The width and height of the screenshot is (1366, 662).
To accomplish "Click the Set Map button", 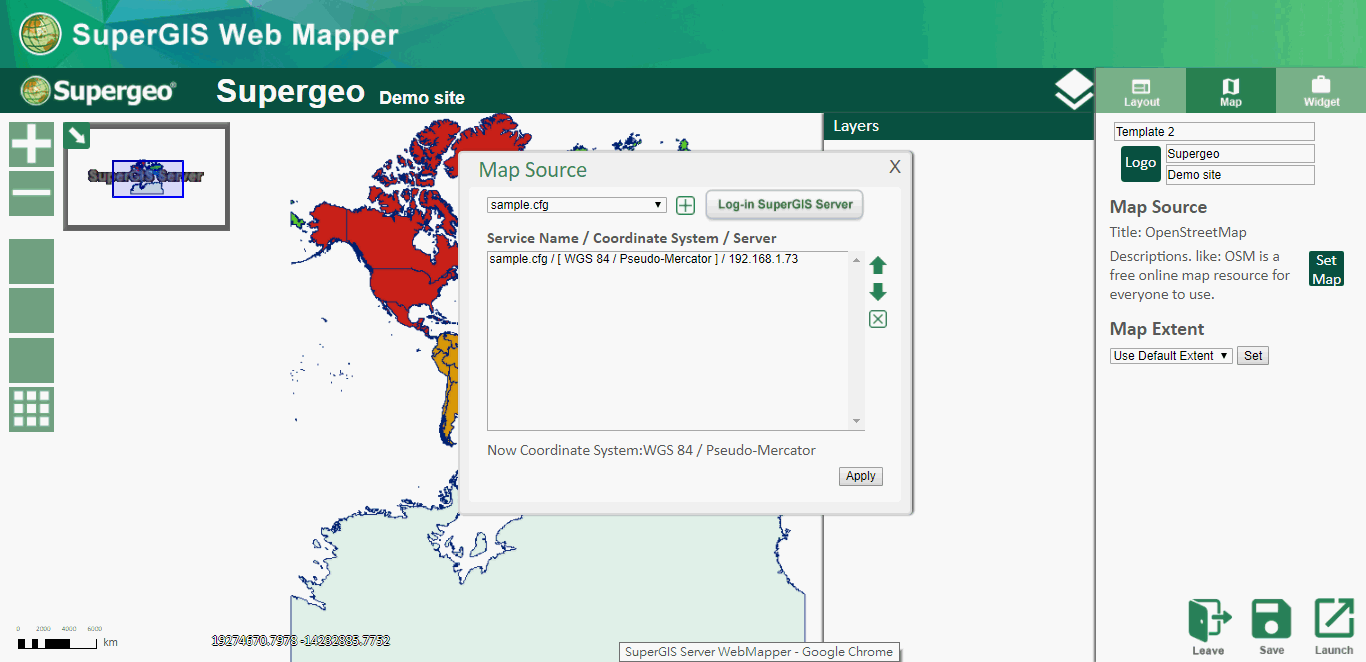I will 1327,269.
